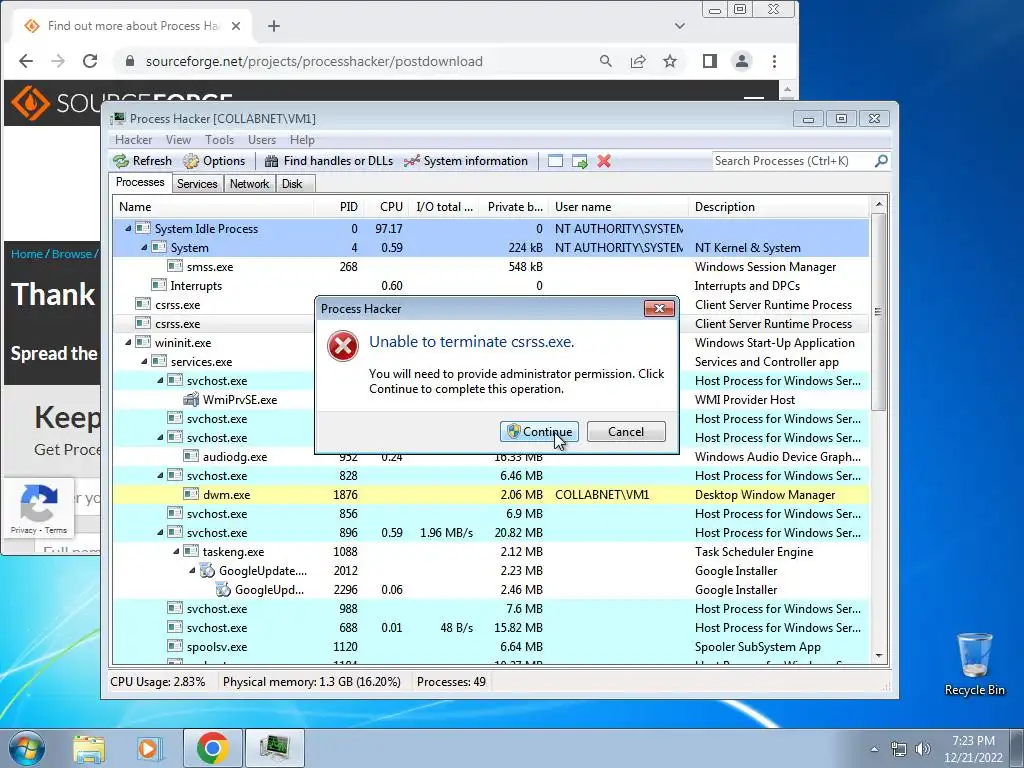Screen dimensions: 1024x768
Task: Collapse the services.exe tree node
Action: [144, 361]
